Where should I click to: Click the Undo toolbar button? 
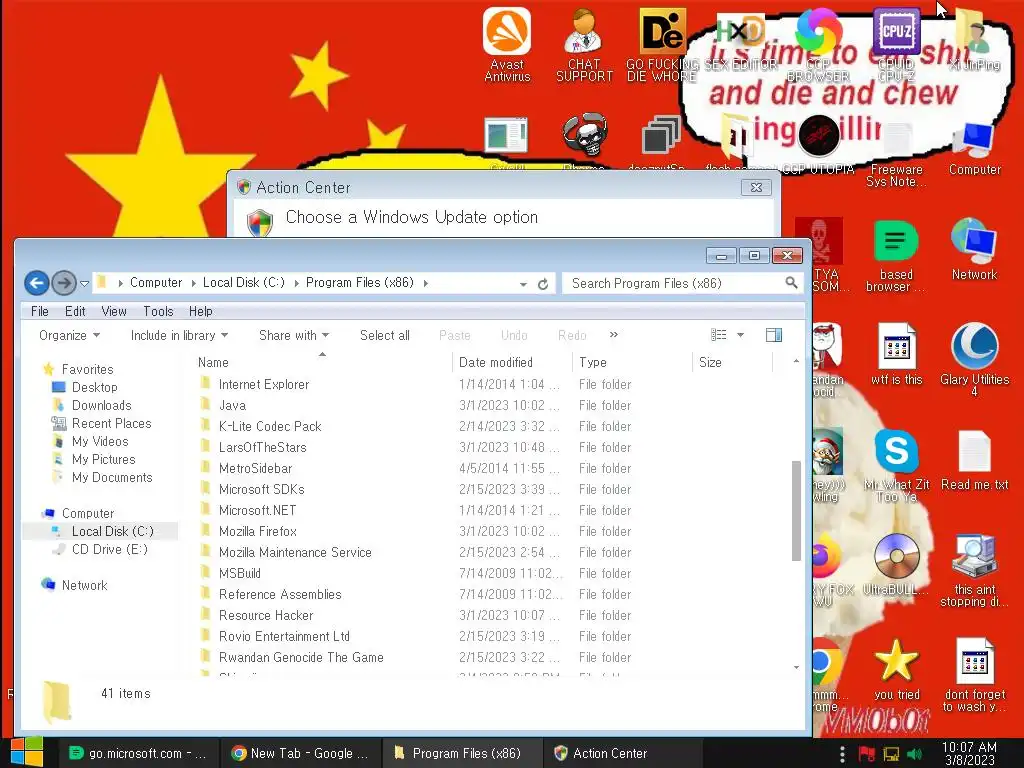[514, 335]
